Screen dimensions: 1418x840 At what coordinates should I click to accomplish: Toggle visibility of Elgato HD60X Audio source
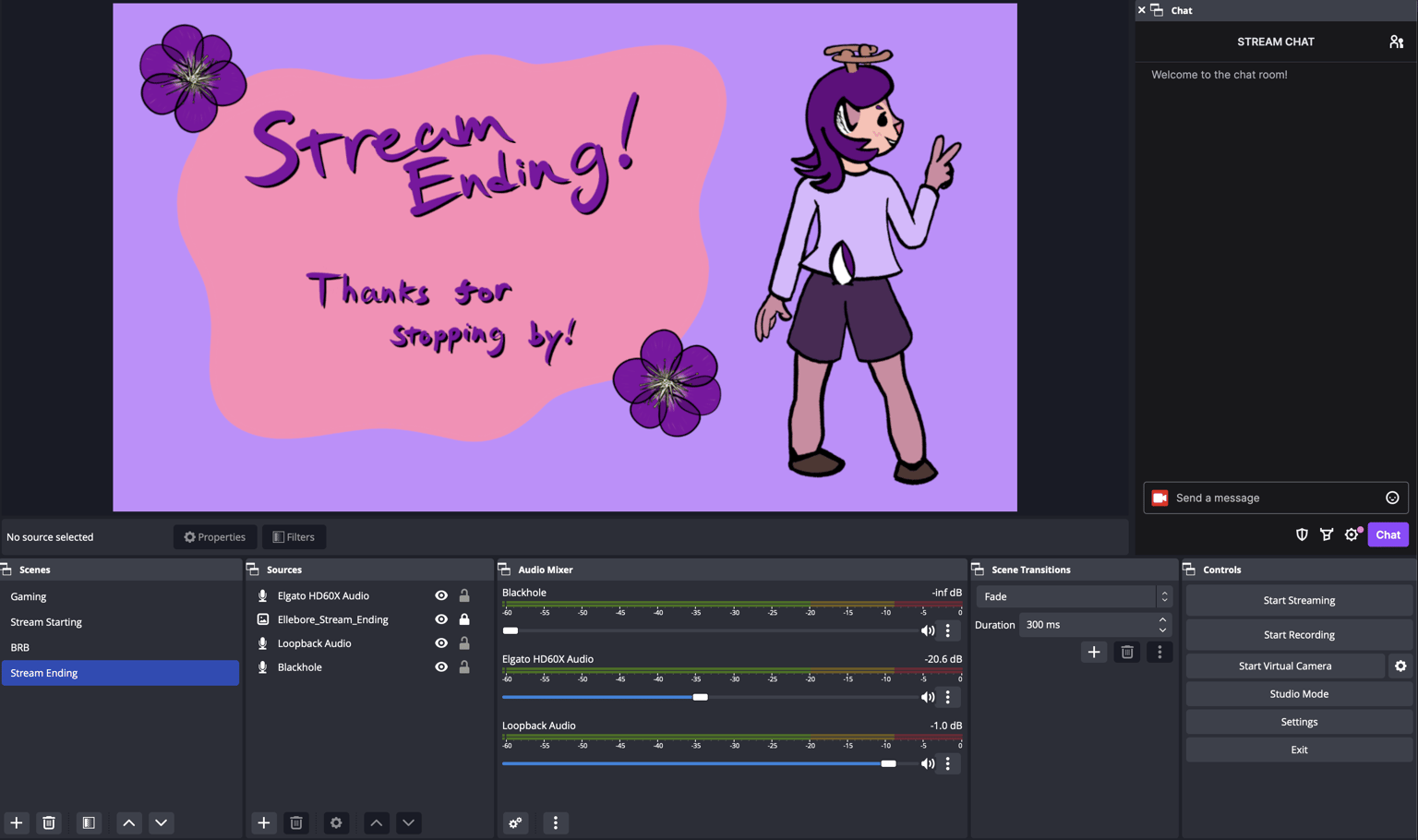click(441, 595)
